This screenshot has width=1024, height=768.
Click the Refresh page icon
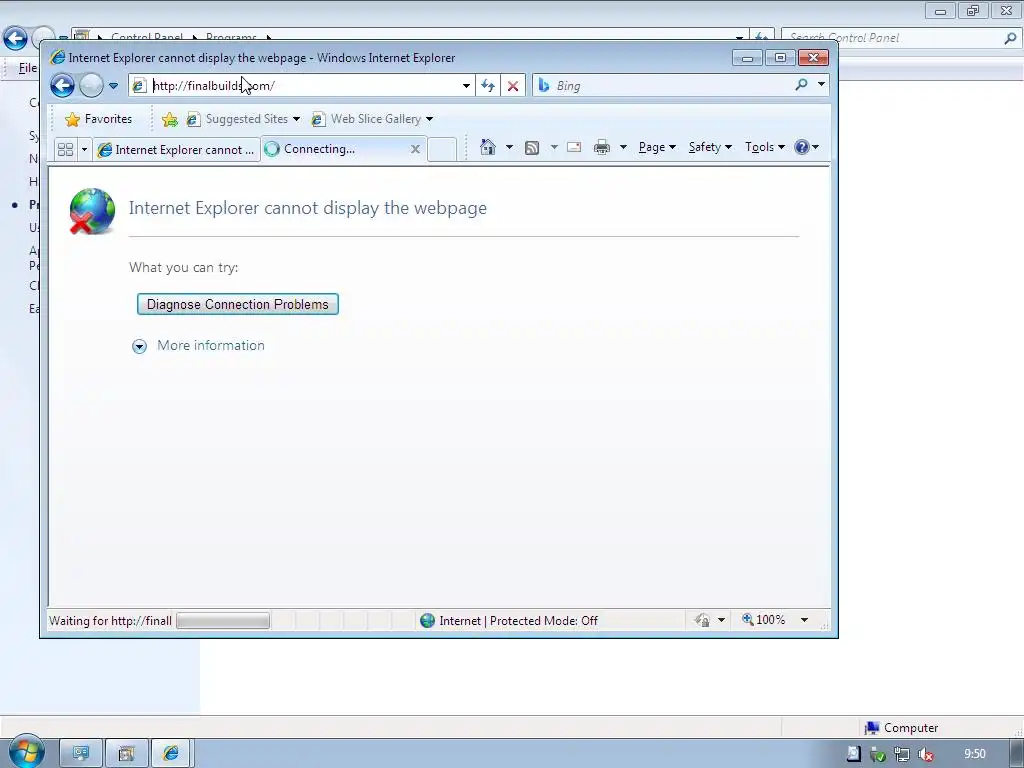pyautogui.click(x=488, y=86)
